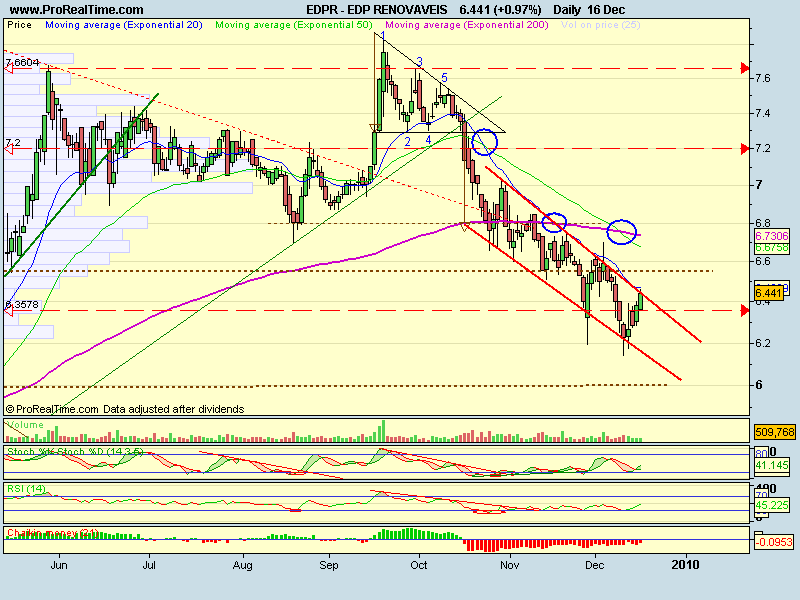800x600 pixels.
Task: Click the magenta 6.7306 EMA value box
Action: pyautogui.click(x=772, y=236)
